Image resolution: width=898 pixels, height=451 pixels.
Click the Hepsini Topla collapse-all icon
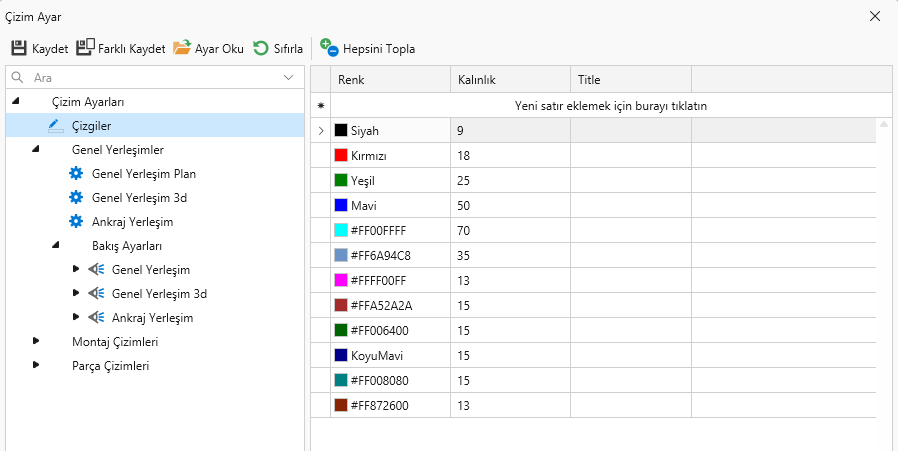pos(329,48)
